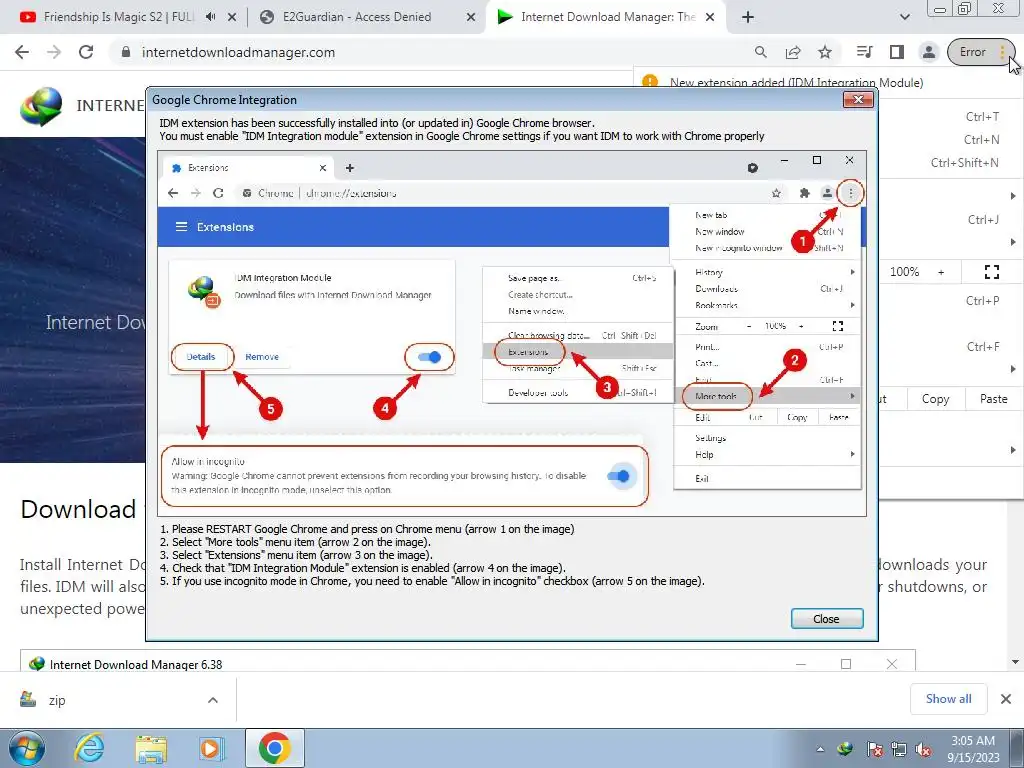Open the Chrome profile avatar
This screenshot has height=768, width=1024.
pyautogui.click(x=929, y=52)
